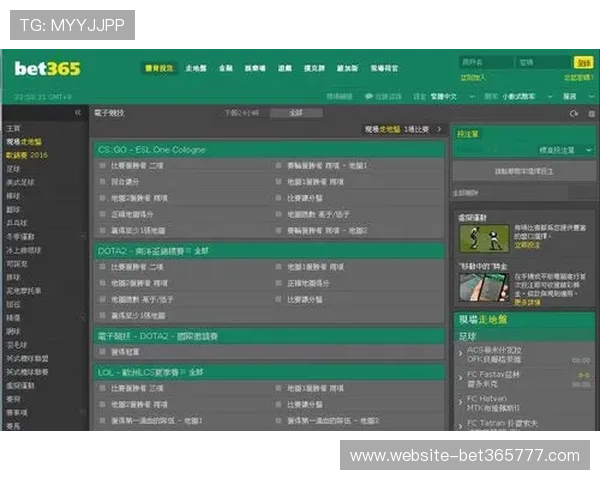Select the 遊戲 top navigation tab

[x=284, y=68]
